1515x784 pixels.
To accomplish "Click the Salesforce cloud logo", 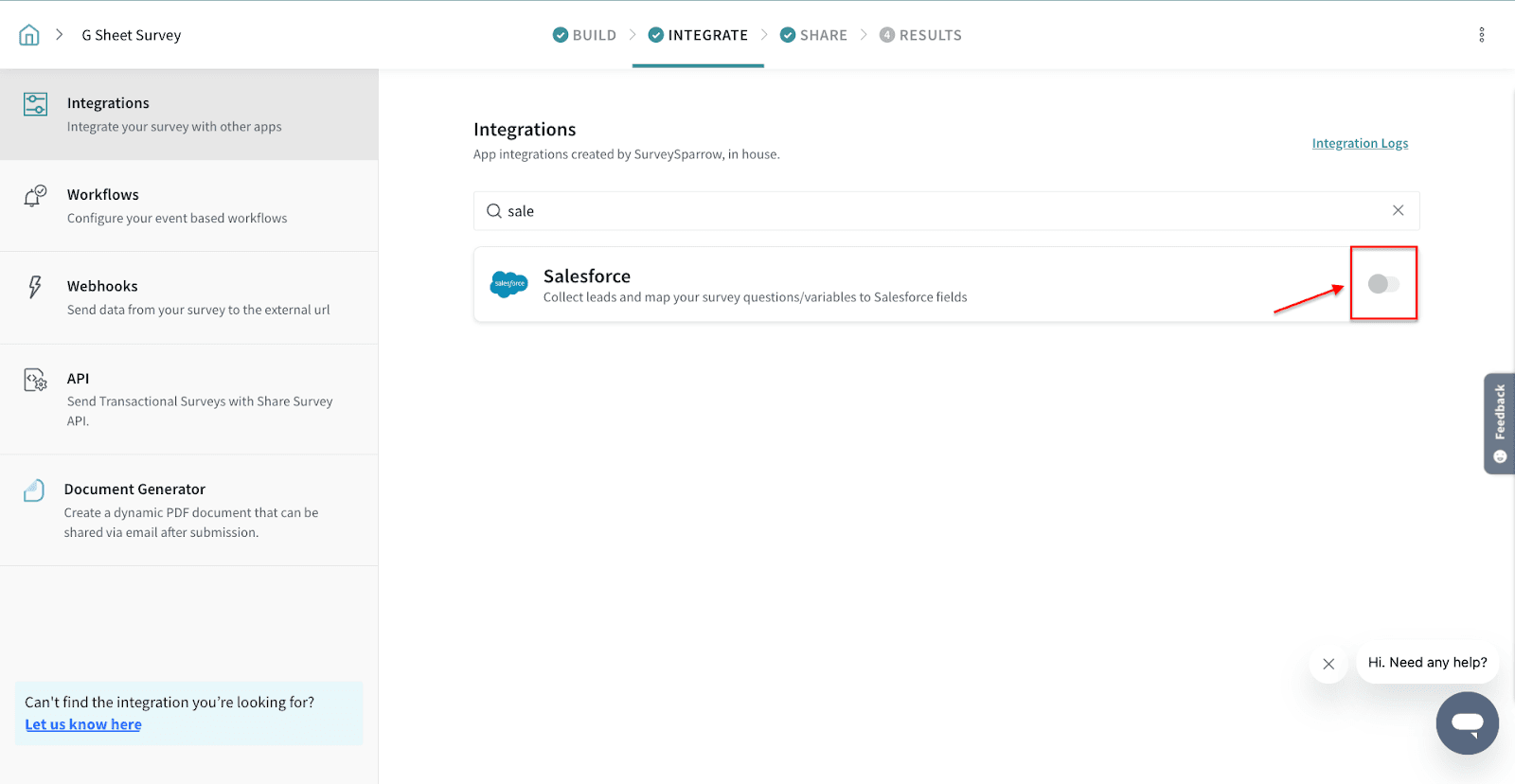I will 508,284.
